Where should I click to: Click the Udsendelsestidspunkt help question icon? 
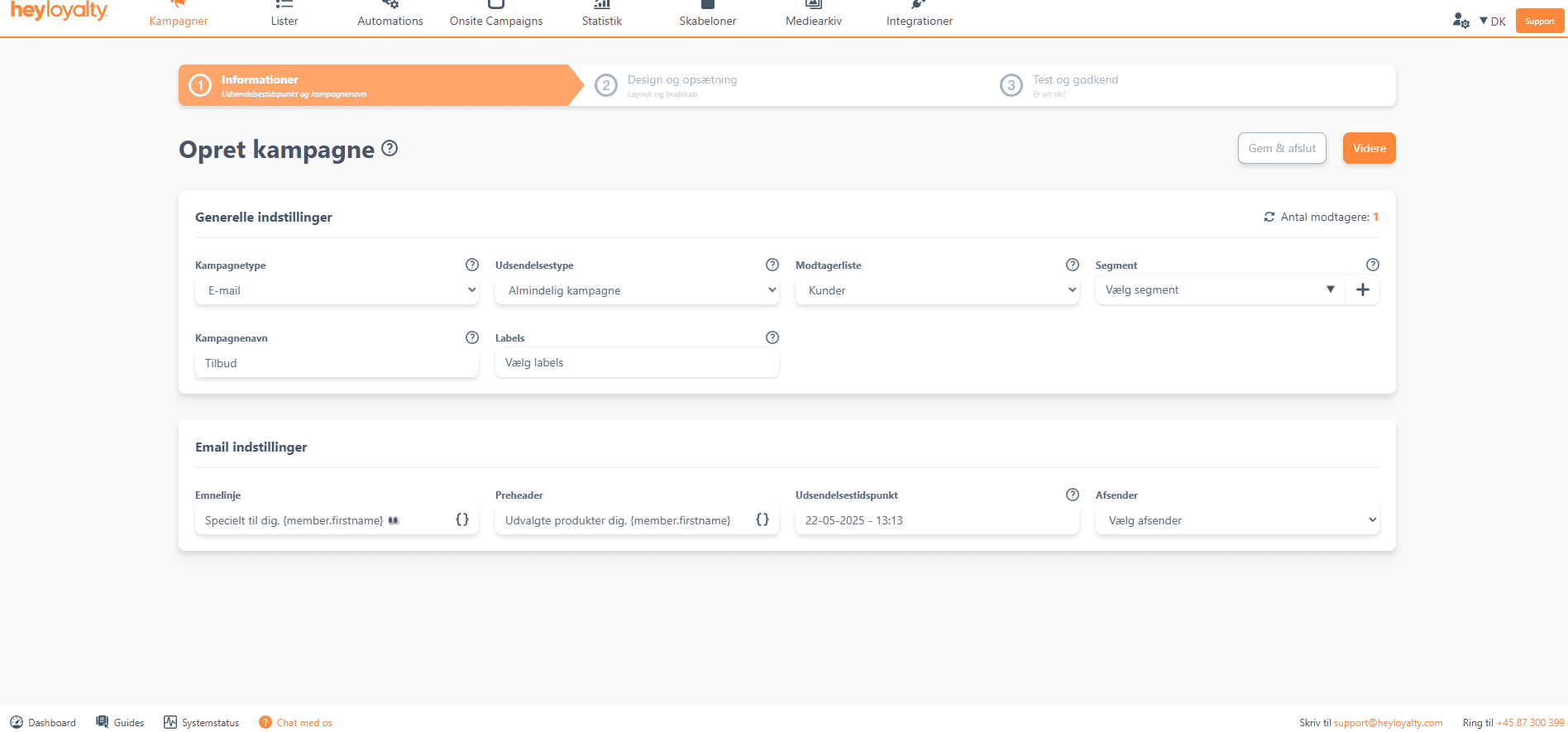[x=1073, y=495]
